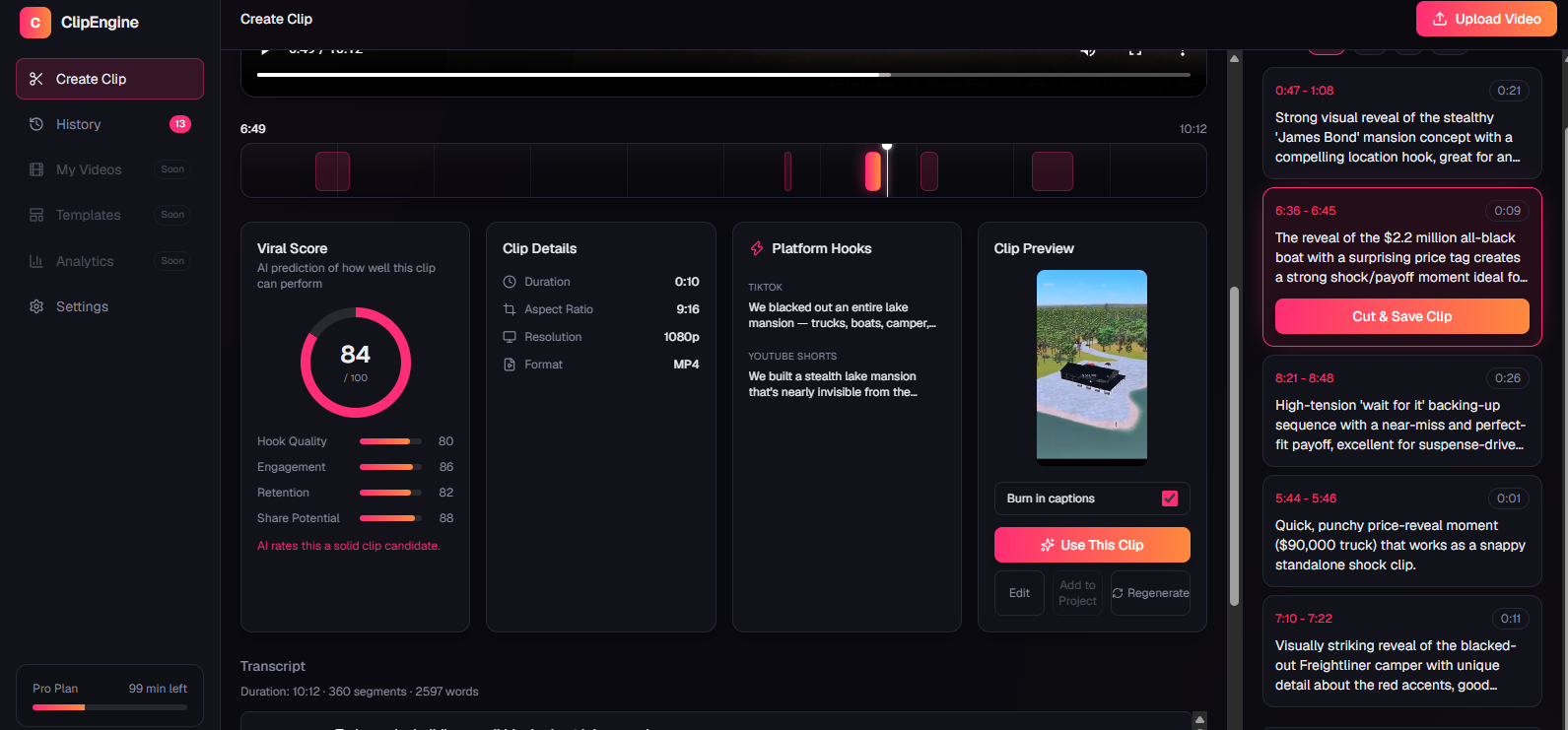This screenshot has height=730, width=1568.
Task: Select the 0:47 - 1:08 clip suggestion card
Action: [1402, 122]
